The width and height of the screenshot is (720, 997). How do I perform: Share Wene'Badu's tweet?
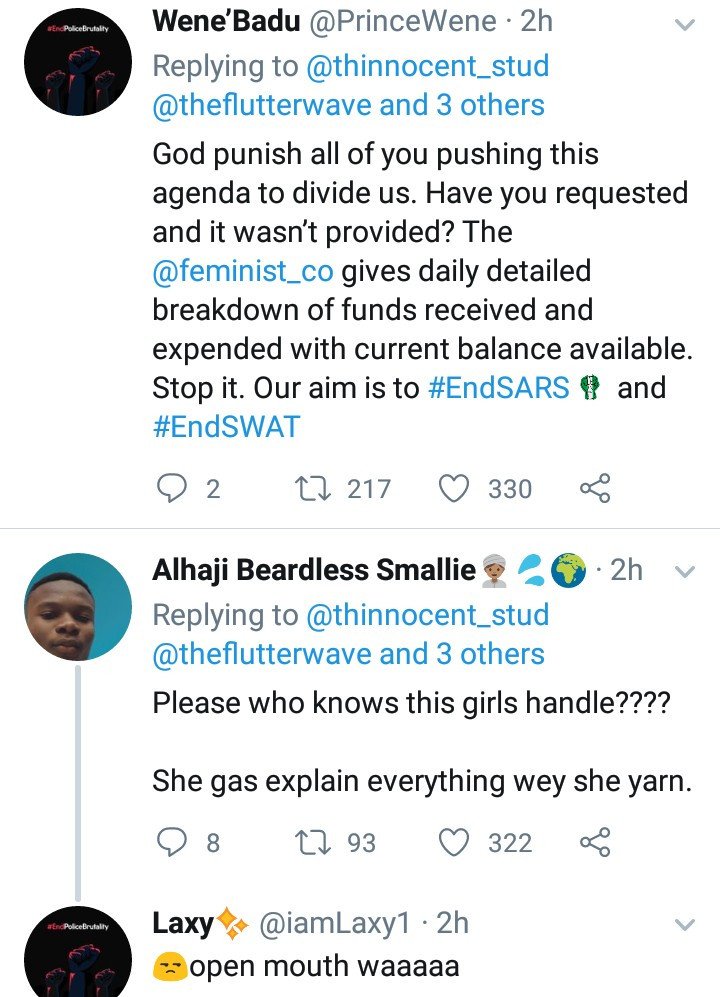(x=594, y=488)
